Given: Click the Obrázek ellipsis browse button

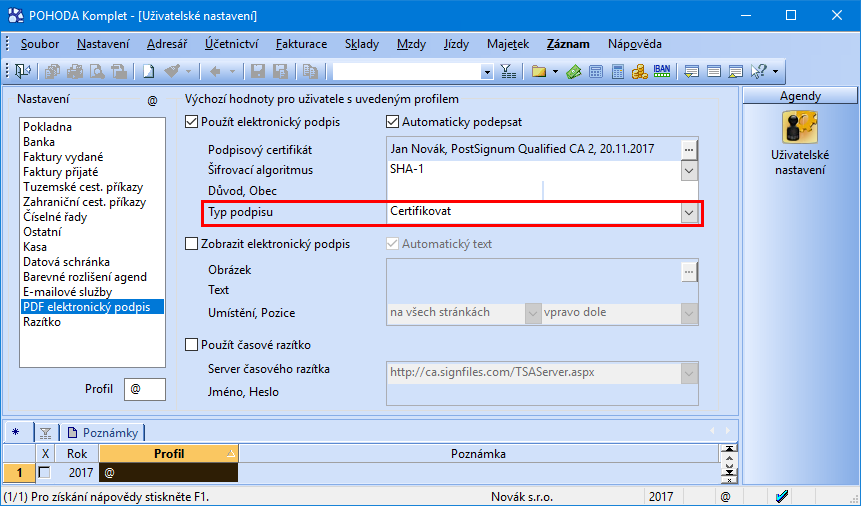Looking at the screenshot, I should click(689, 271).
